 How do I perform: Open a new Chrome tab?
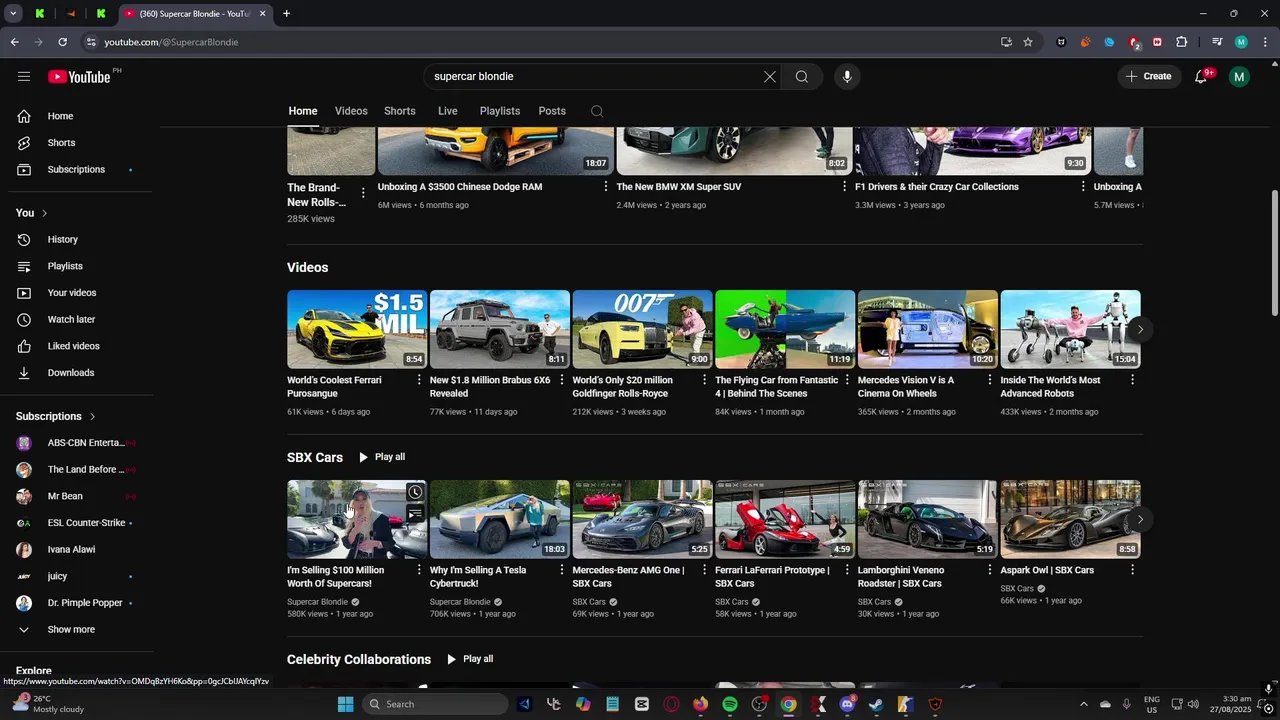click(286, 13)
